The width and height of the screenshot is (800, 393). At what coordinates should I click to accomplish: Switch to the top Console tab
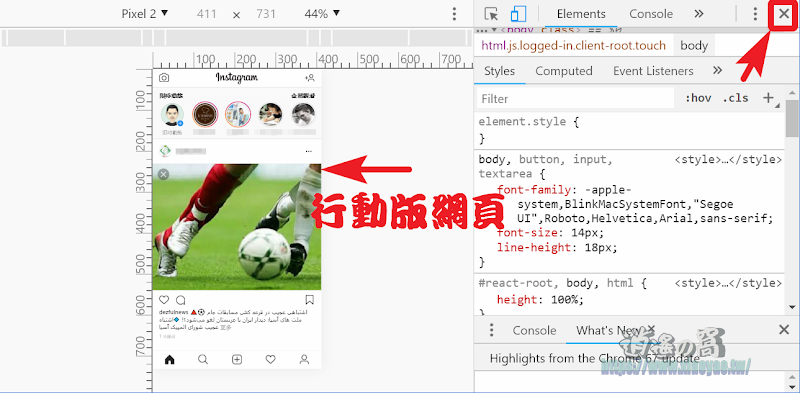click(x=651, y=14)
